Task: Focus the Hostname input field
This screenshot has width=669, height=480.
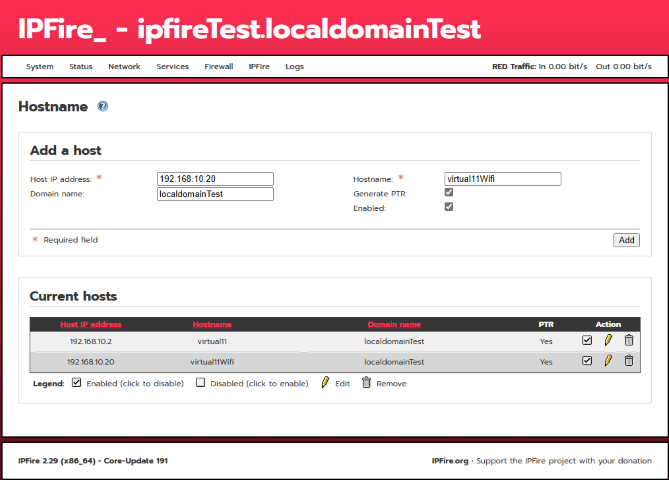Action: coord(503,179)
